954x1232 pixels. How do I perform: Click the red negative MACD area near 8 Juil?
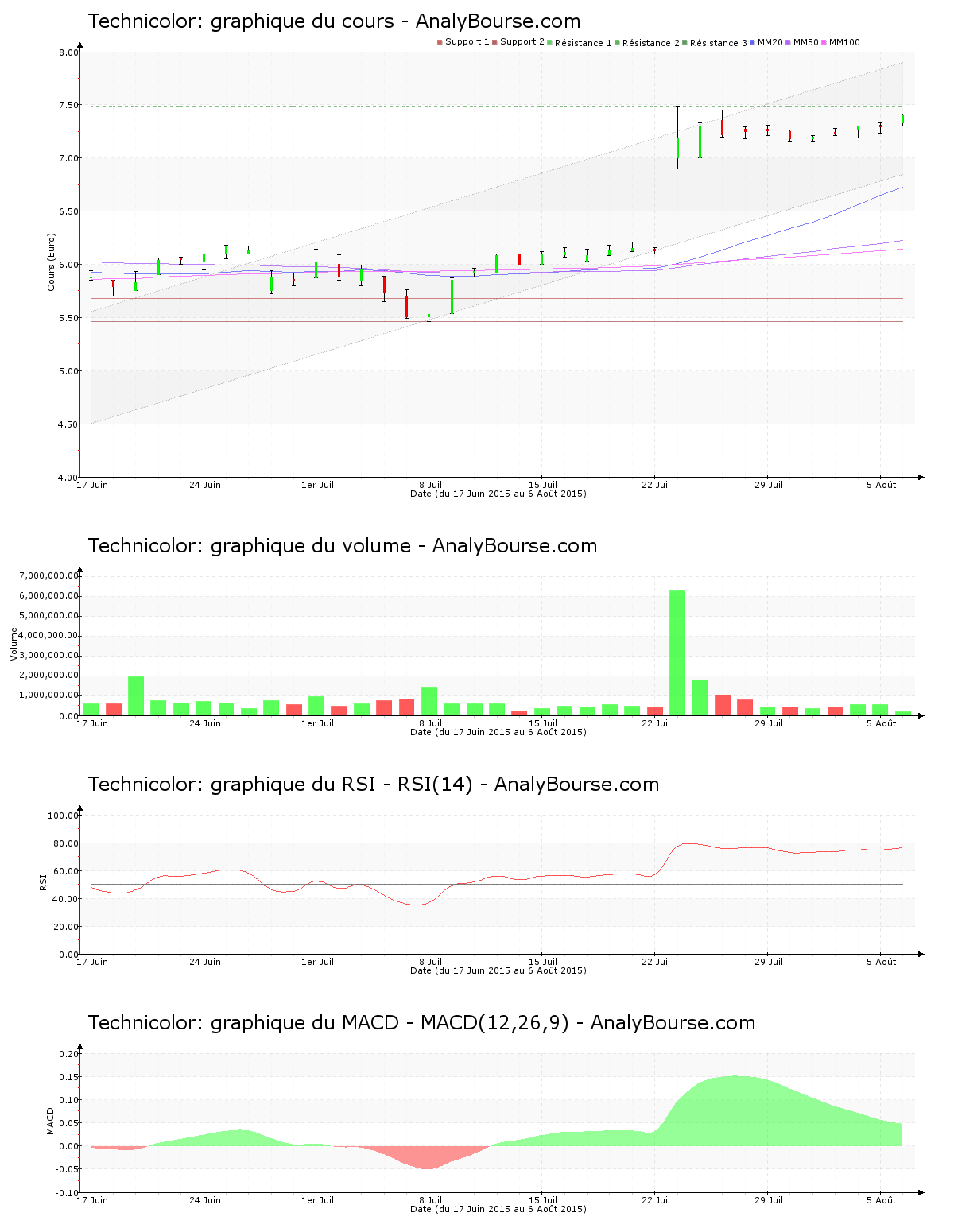coord(428,1157)
